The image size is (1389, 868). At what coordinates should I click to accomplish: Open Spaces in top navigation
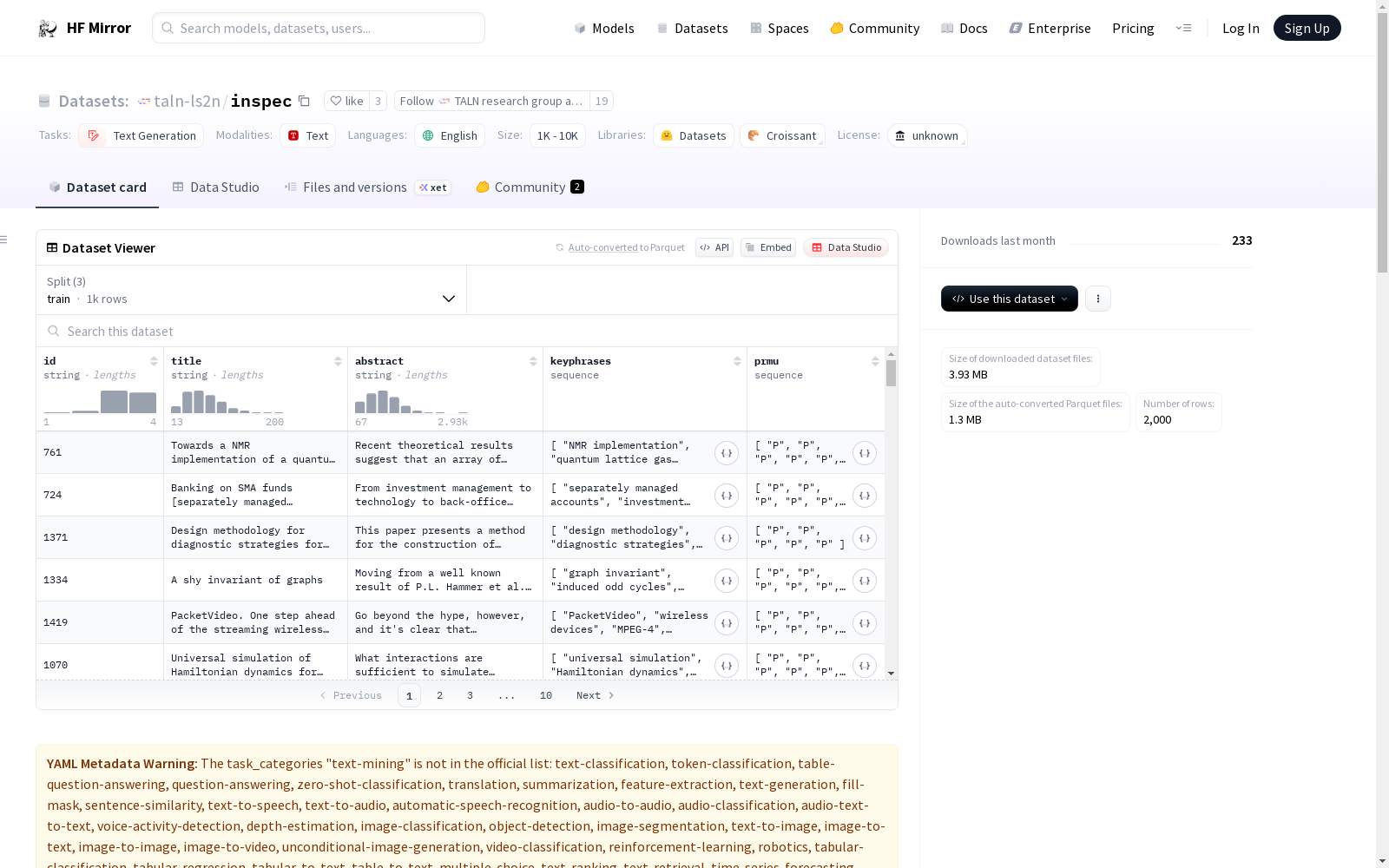click(780, 28)
